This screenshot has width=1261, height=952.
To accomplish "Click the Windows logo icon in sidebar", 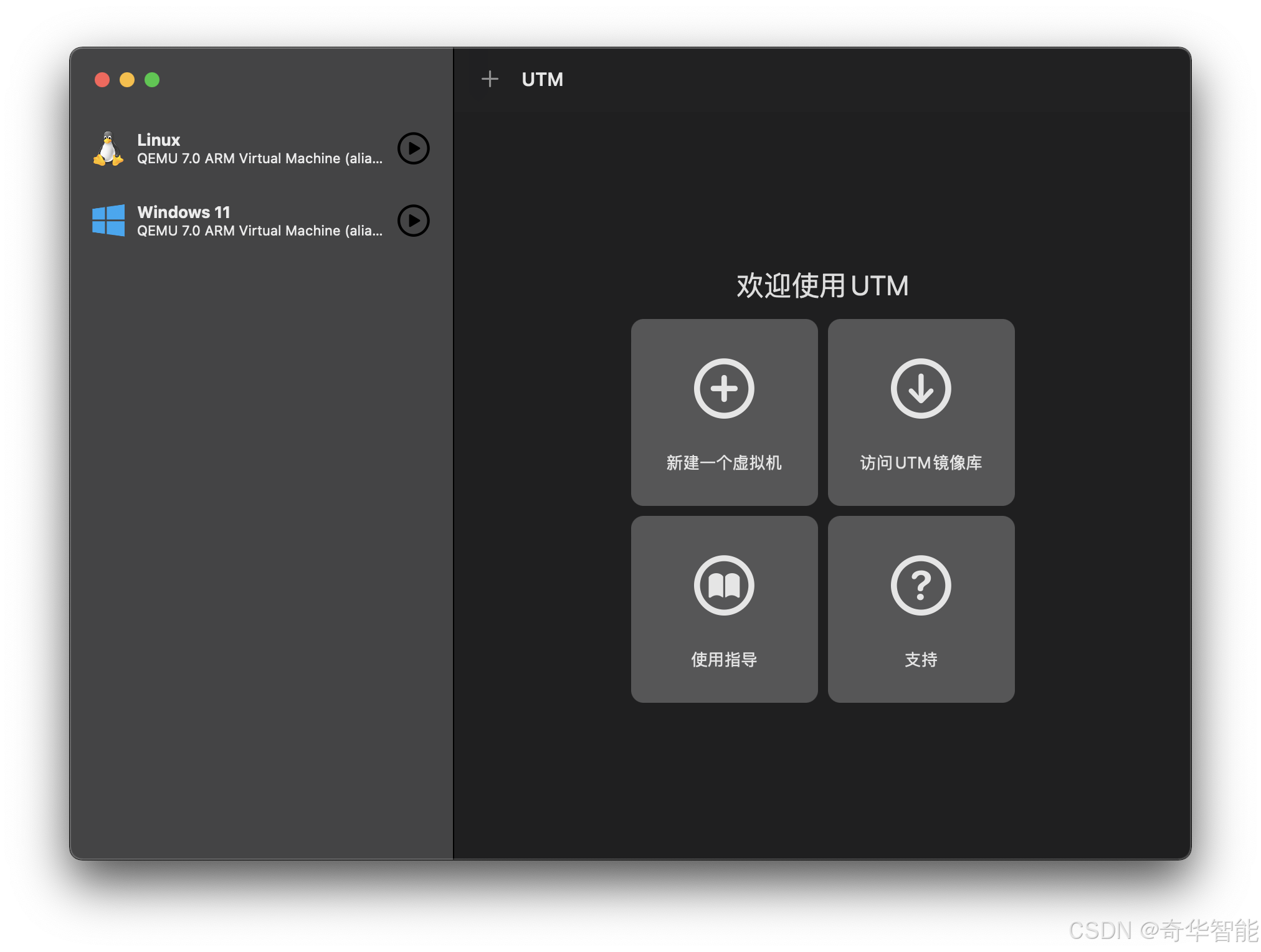I will click(x=108, y=221).
